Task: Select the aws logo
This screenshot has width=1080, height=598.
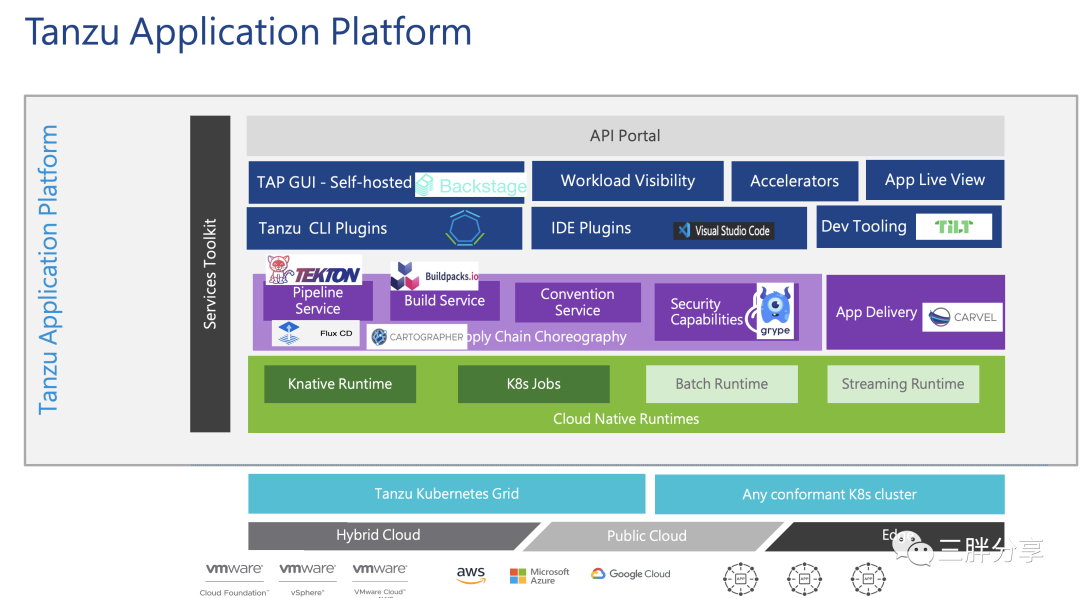Action: (x=470, y=575)
